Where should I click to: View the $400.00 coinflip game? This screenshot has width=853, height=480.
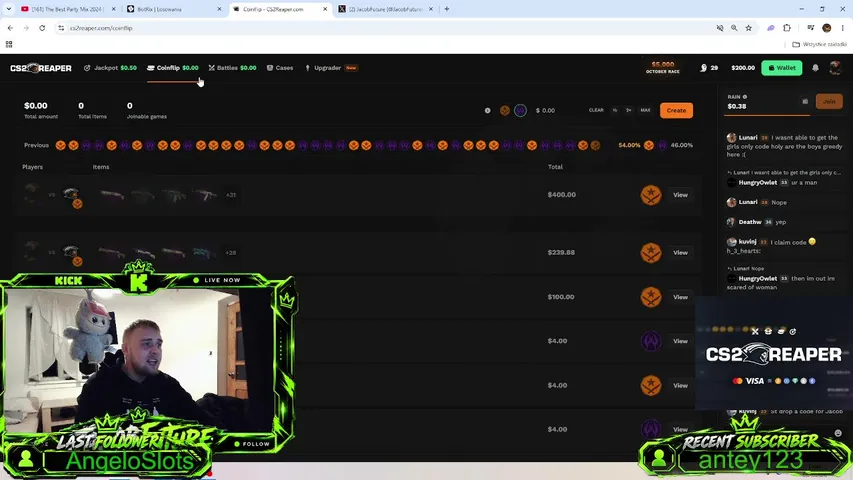pos(680,195)
